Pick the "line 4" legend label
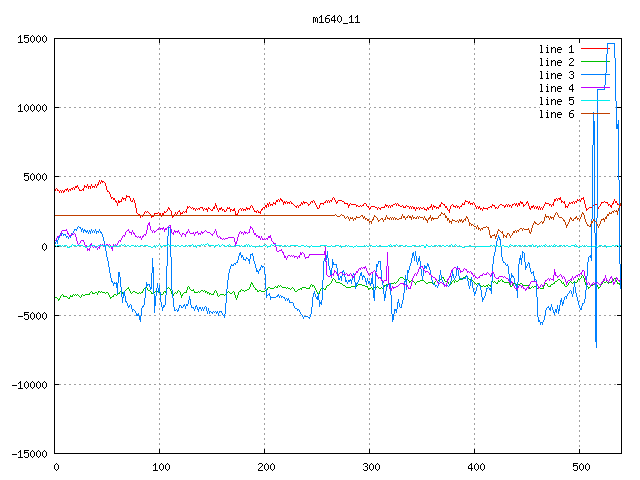 pyautogui.click(x=556, y=88)
